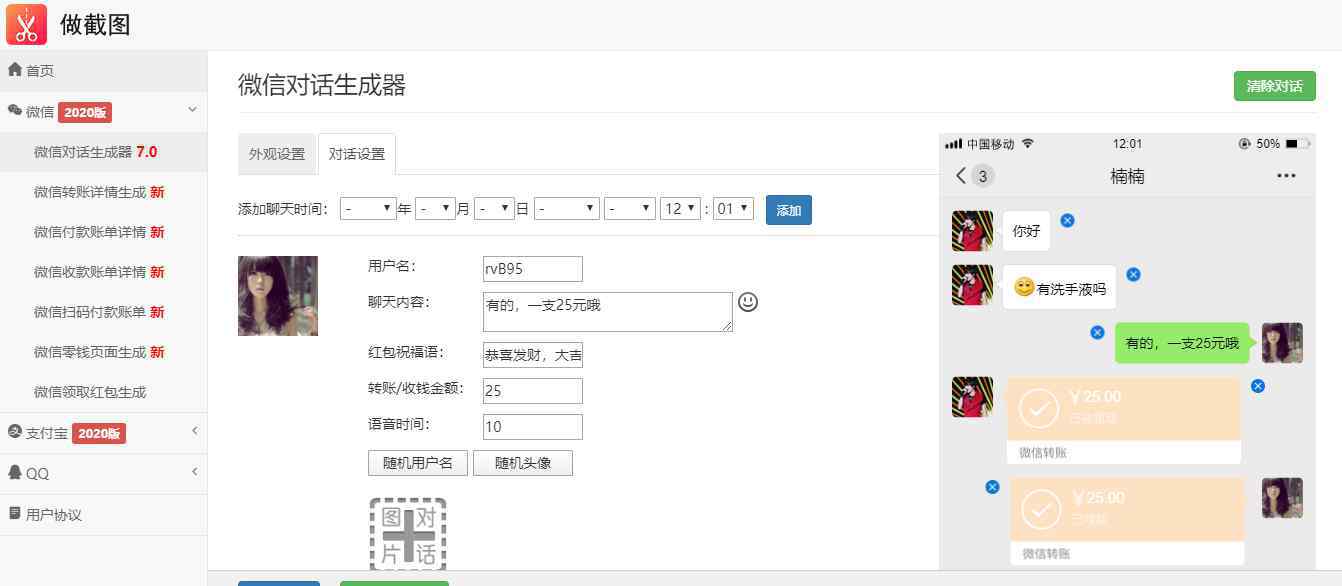Click the avatar beside the received transfer card

(x=972, y=397)
